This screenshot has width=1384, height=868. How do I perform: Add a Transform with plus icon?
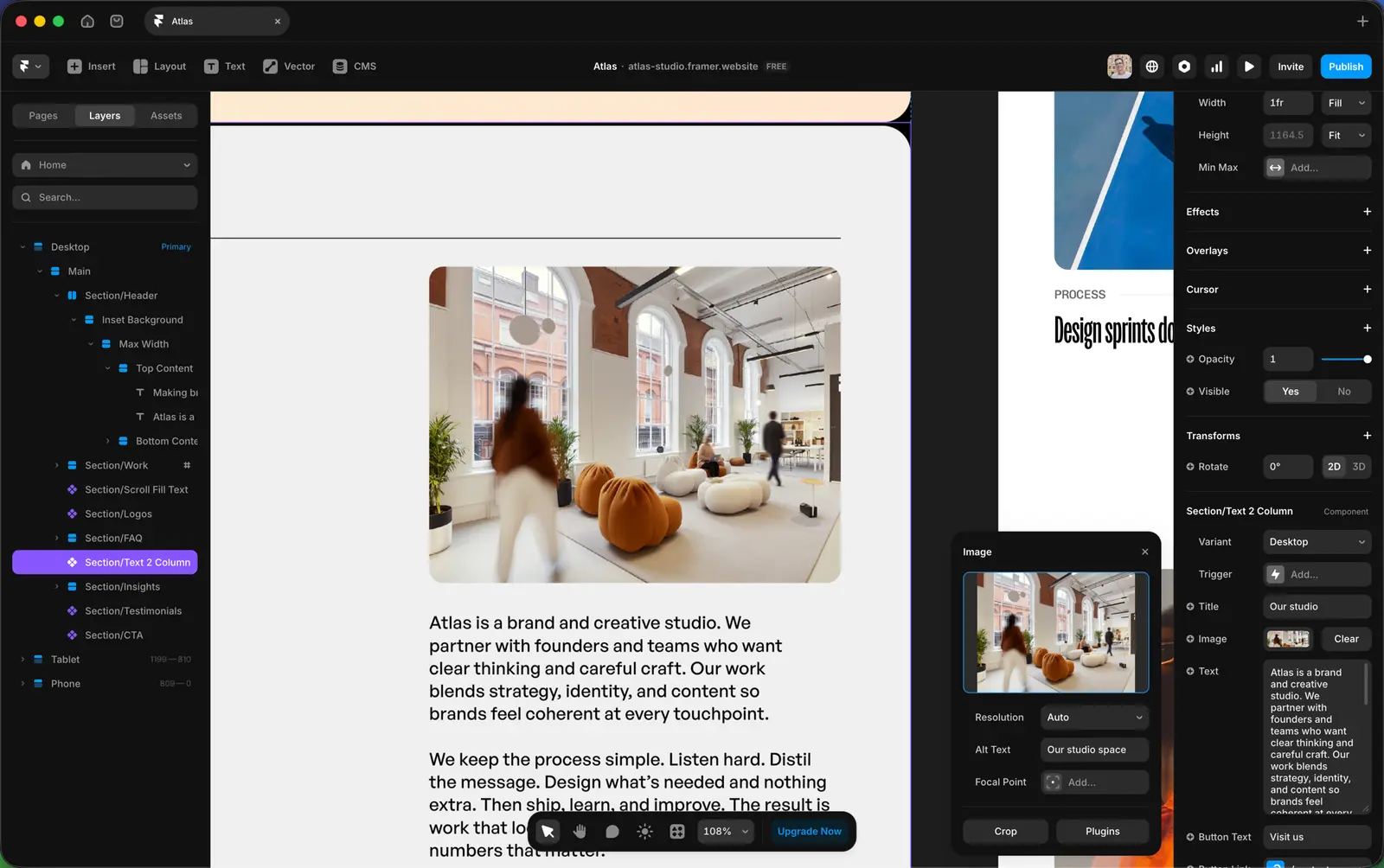[1367, 436]
